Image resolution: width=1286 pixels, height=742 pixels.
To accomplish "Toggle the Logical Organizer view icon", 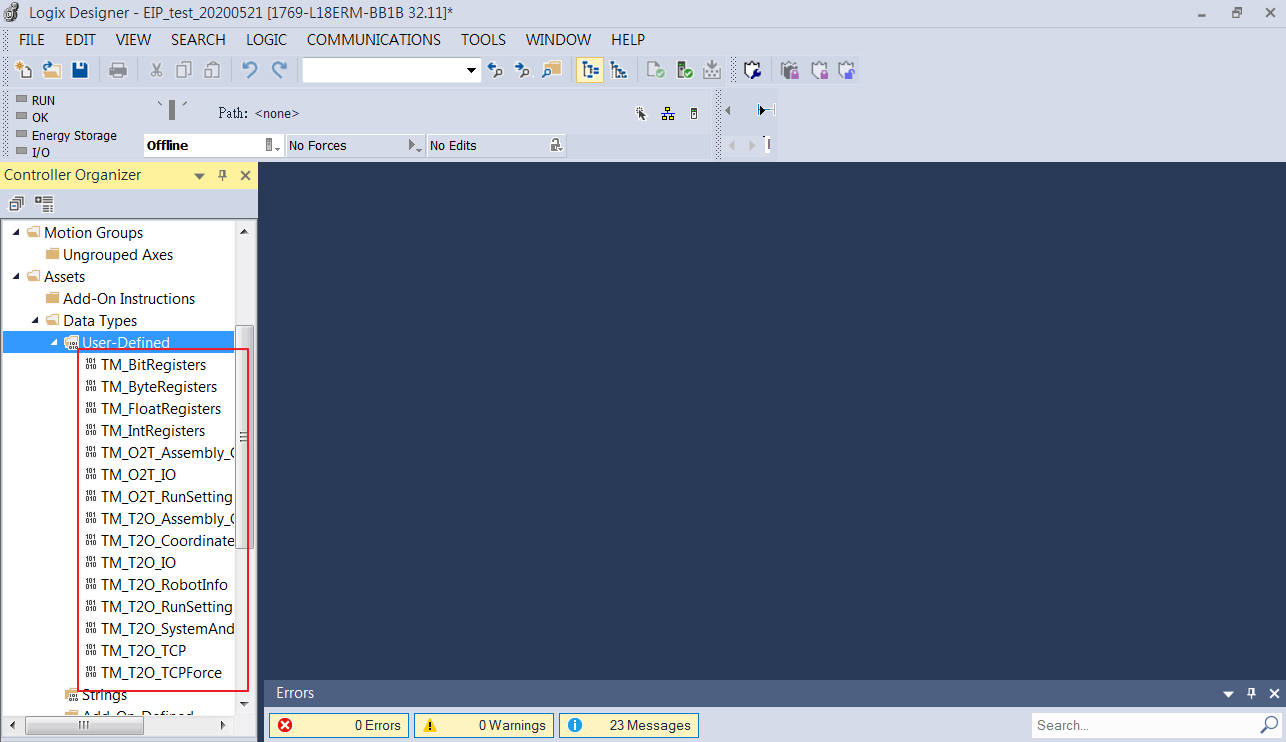I will pos(619,70).
